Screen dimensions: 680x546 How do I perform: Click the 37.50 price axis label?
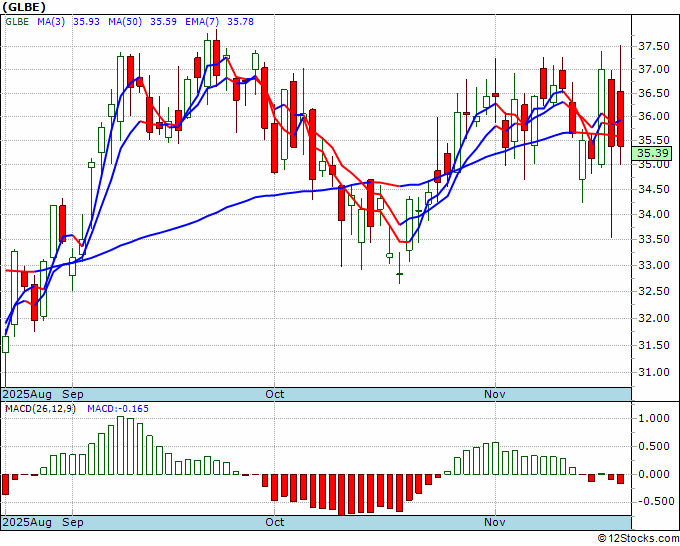click(654, 46)
